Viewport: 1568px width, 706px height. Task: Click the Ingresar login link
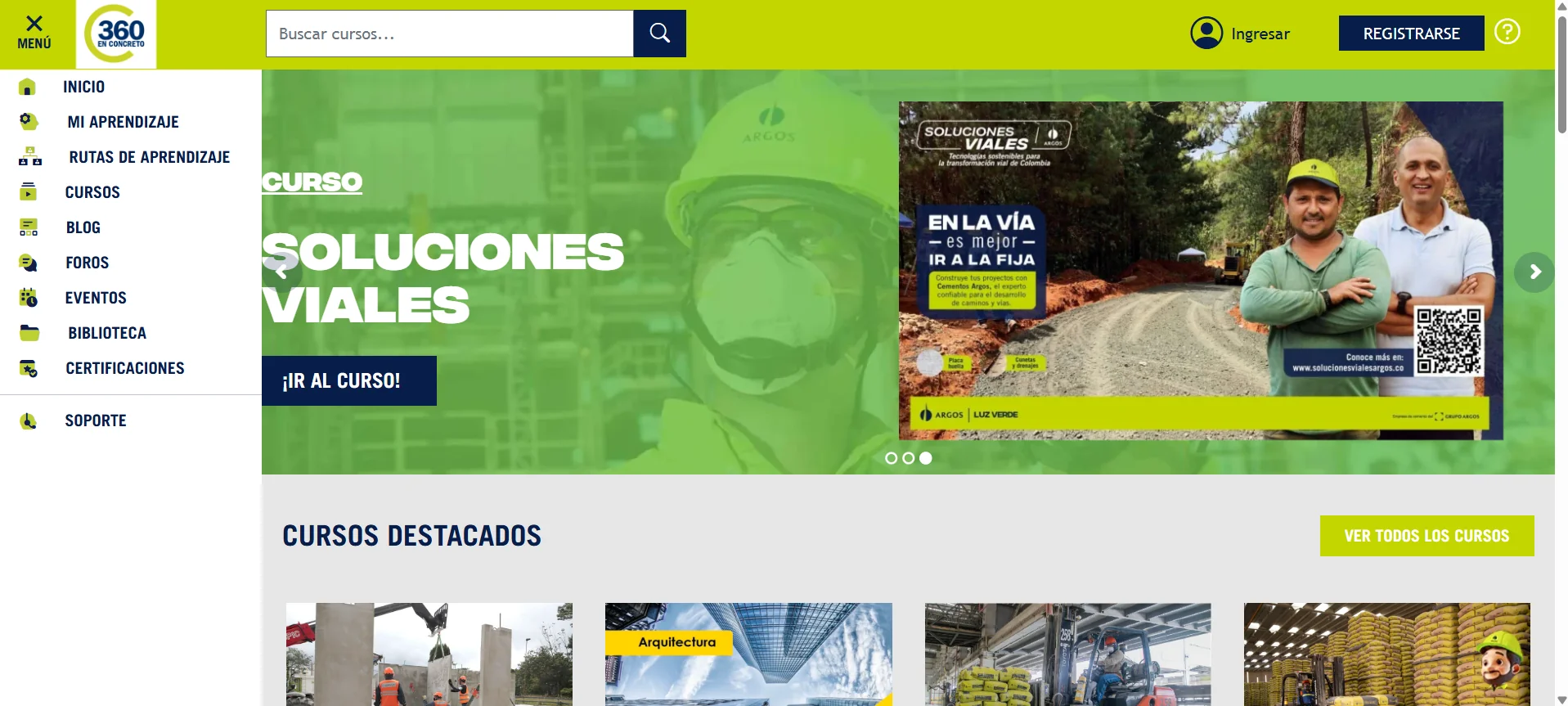[1260, 34]
